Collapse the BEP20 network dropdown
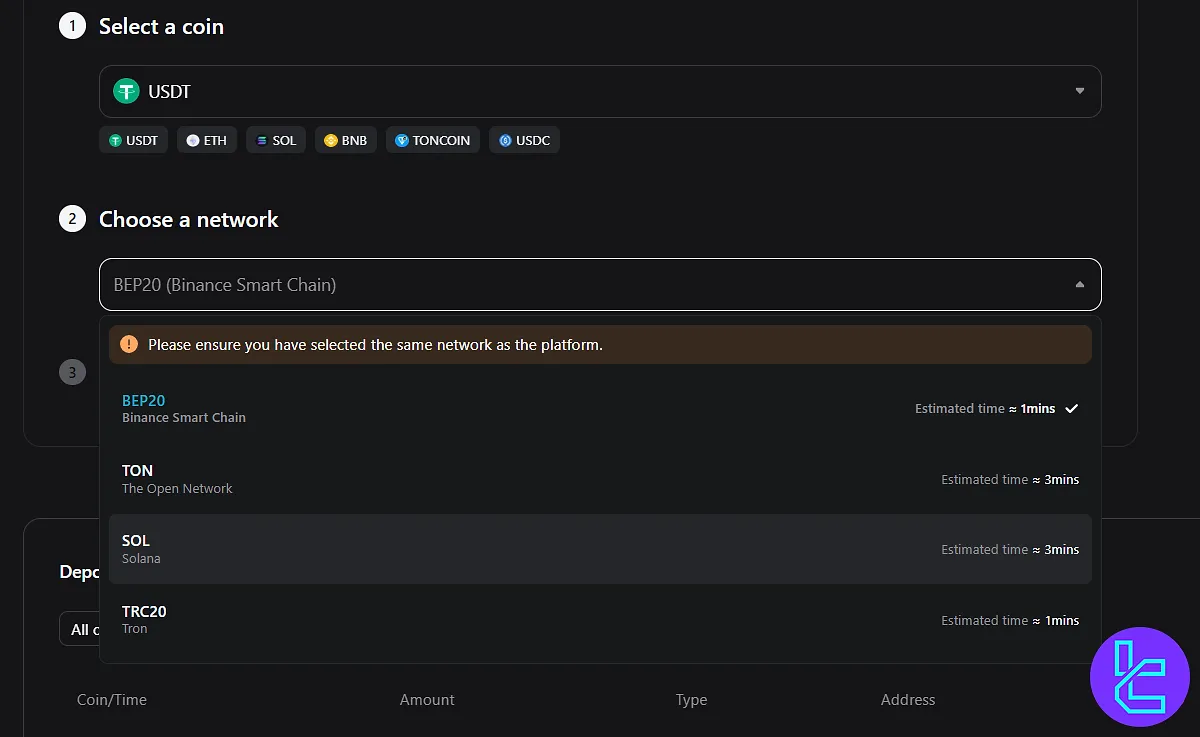Screen dimensions: 1200x737 600,285
